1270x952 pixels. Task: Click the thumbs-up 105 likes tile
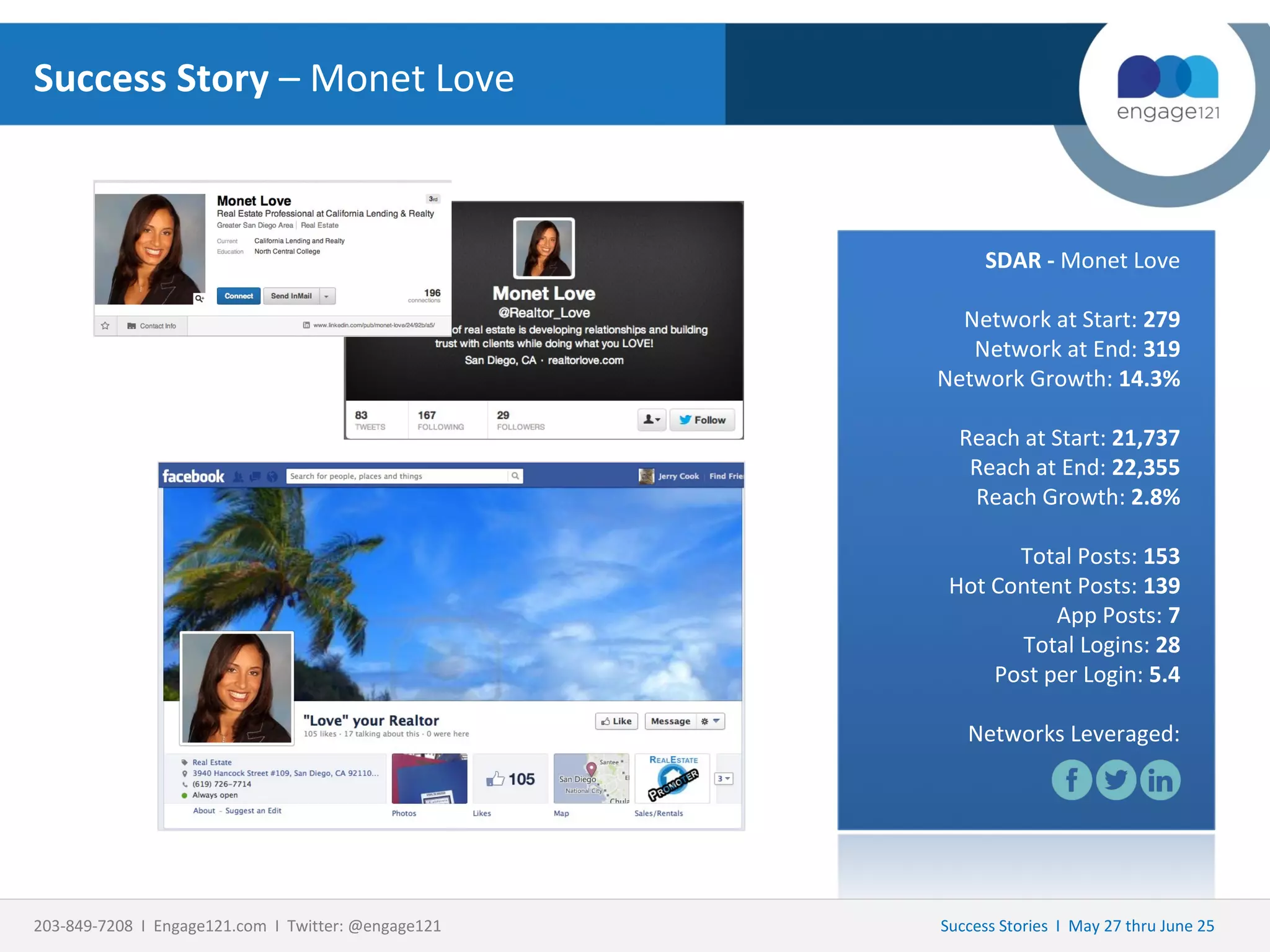(510, 779)
